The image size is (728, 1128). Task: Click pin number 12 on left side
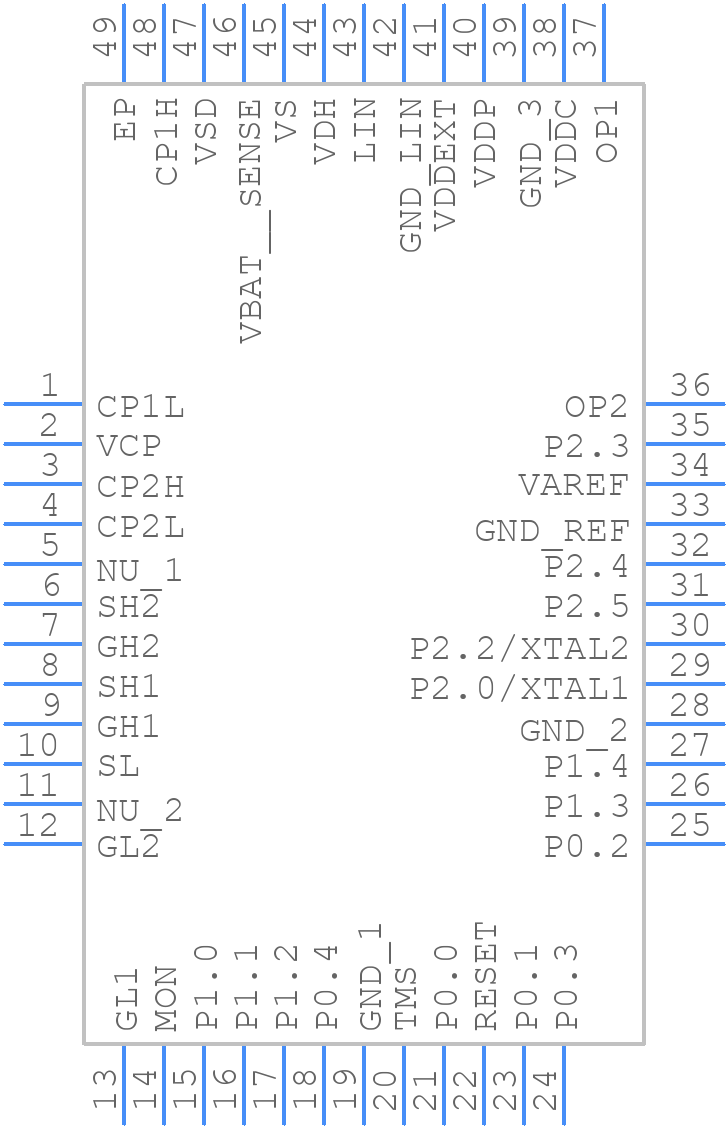click(38, 825)
